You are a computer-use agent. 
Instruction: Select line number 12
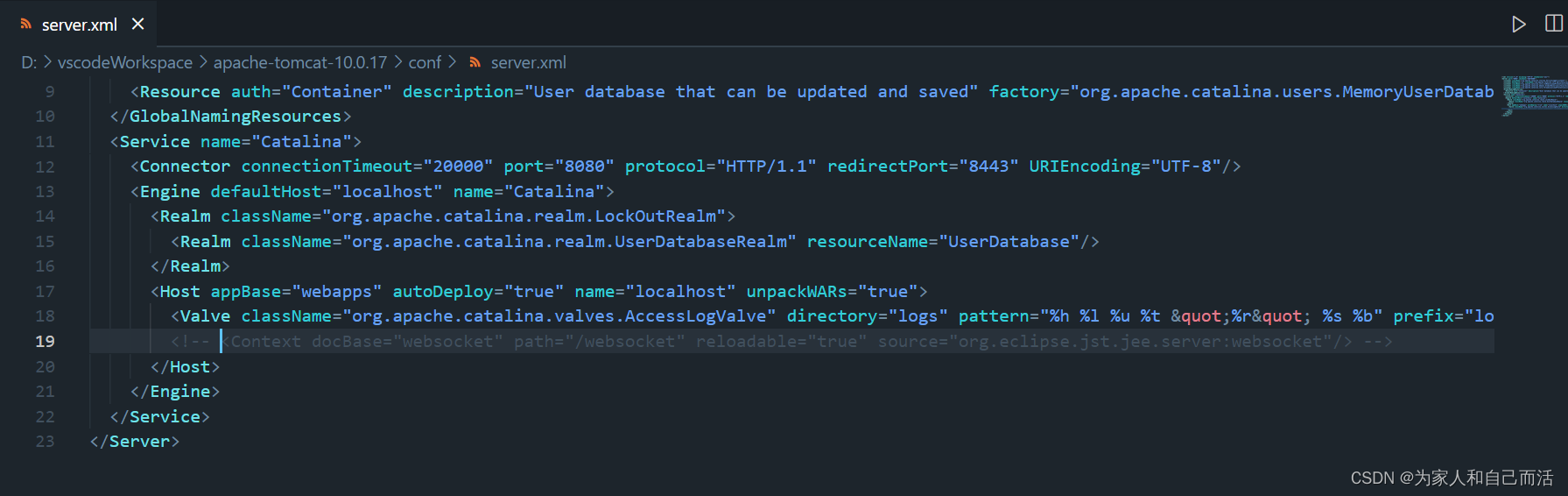46,167
